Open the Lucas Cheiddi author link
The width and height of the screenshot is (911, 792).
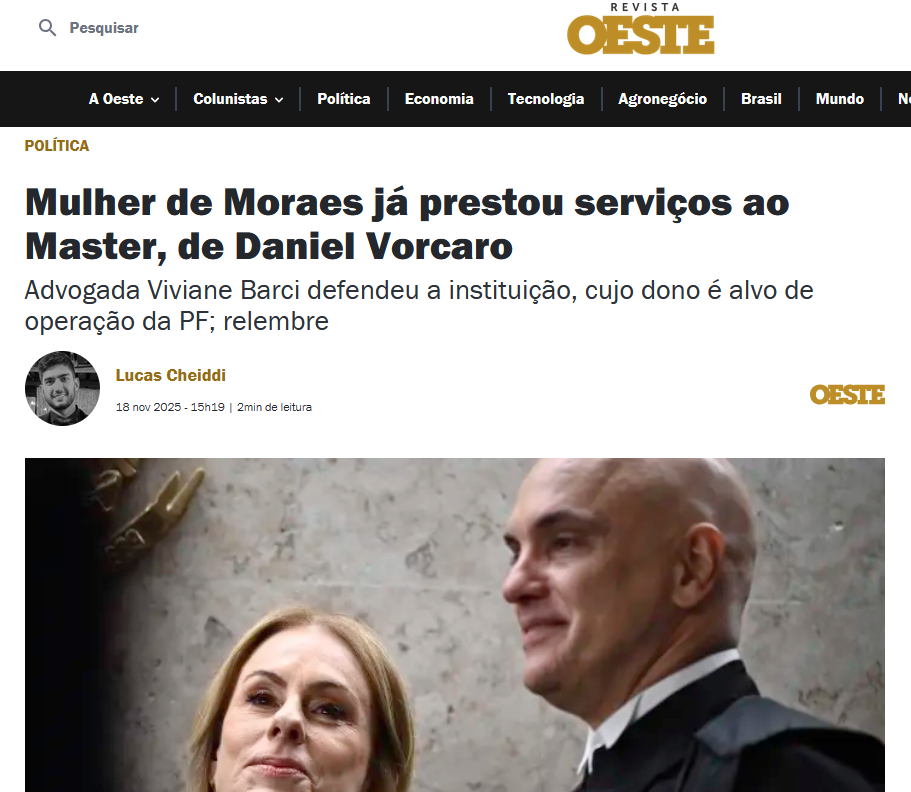point(170,375)
